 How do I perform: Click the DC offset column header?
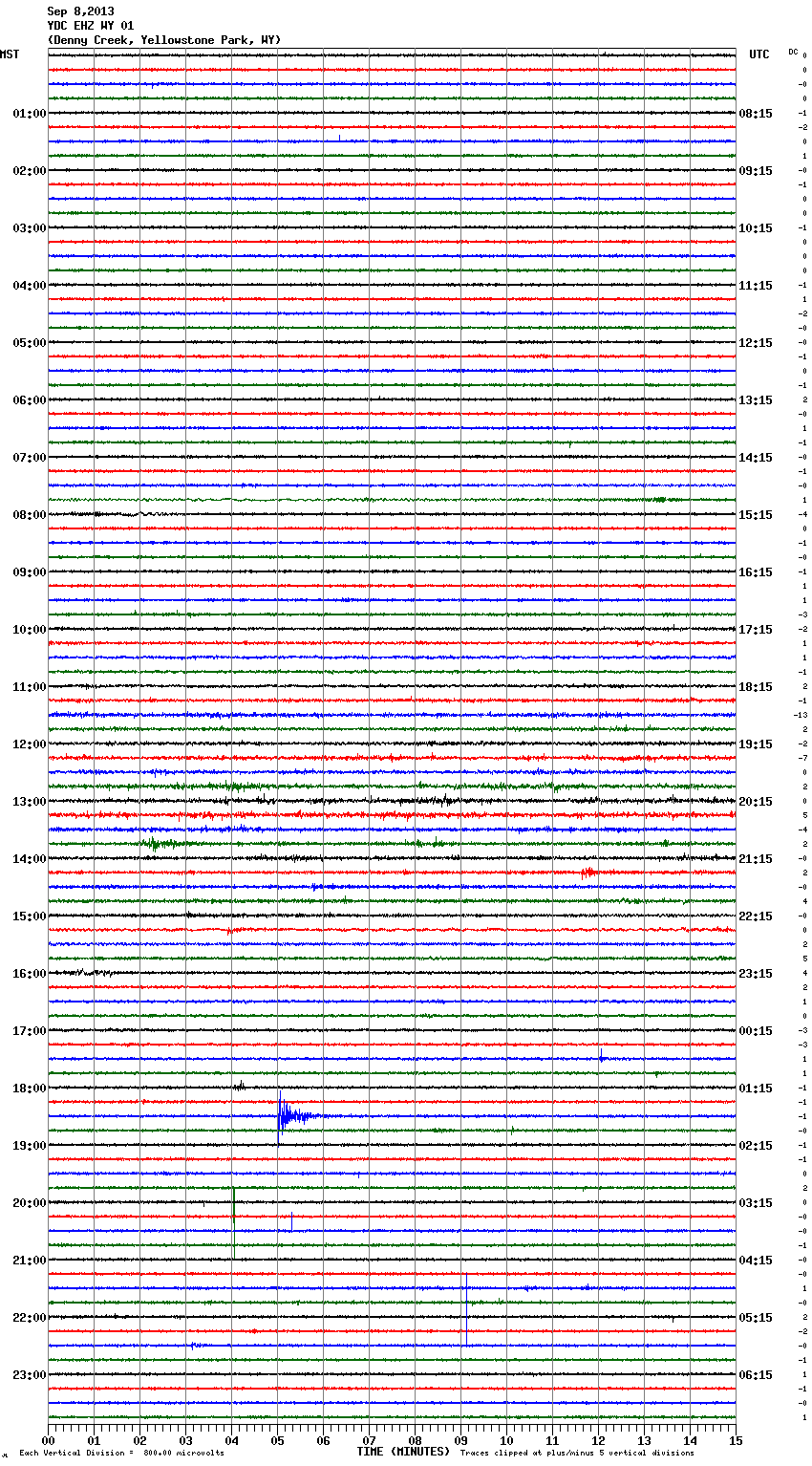(x=793, y=52)
